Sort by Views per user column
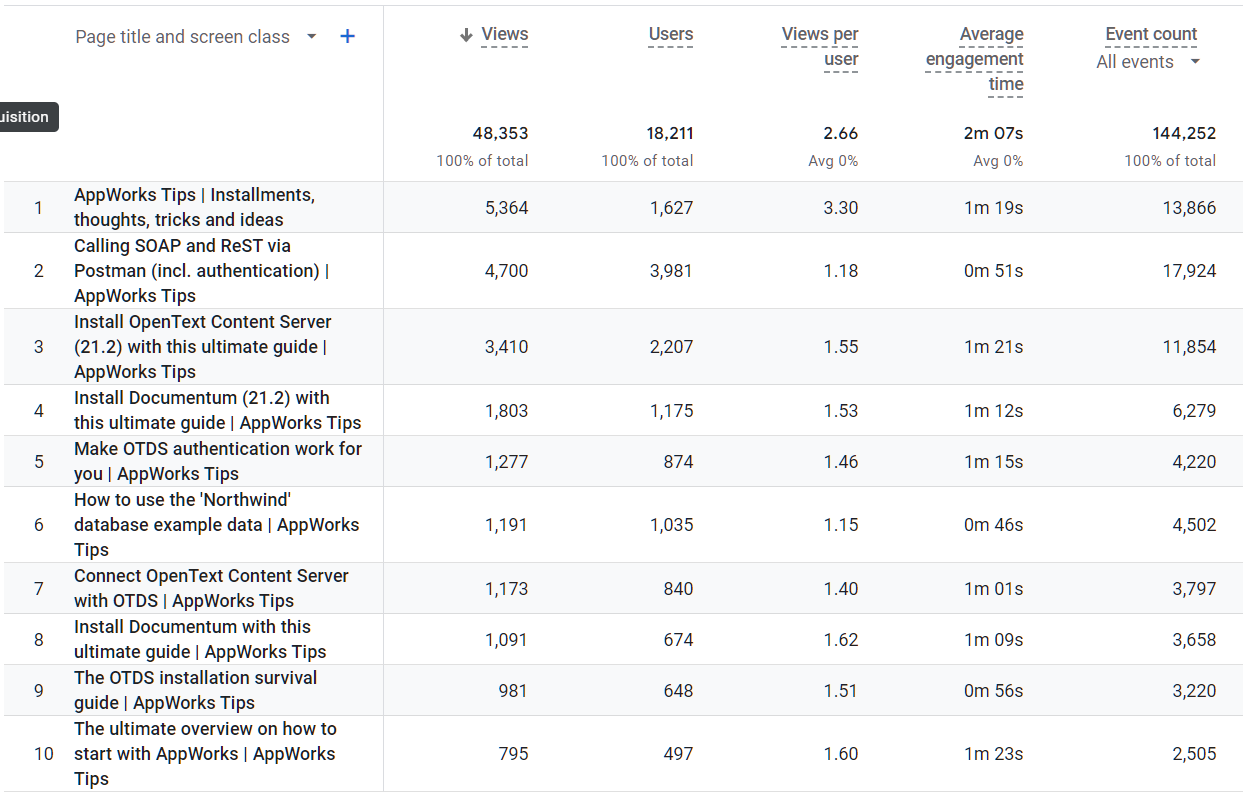Viewport: 1243px width, 797px height. 820,47
